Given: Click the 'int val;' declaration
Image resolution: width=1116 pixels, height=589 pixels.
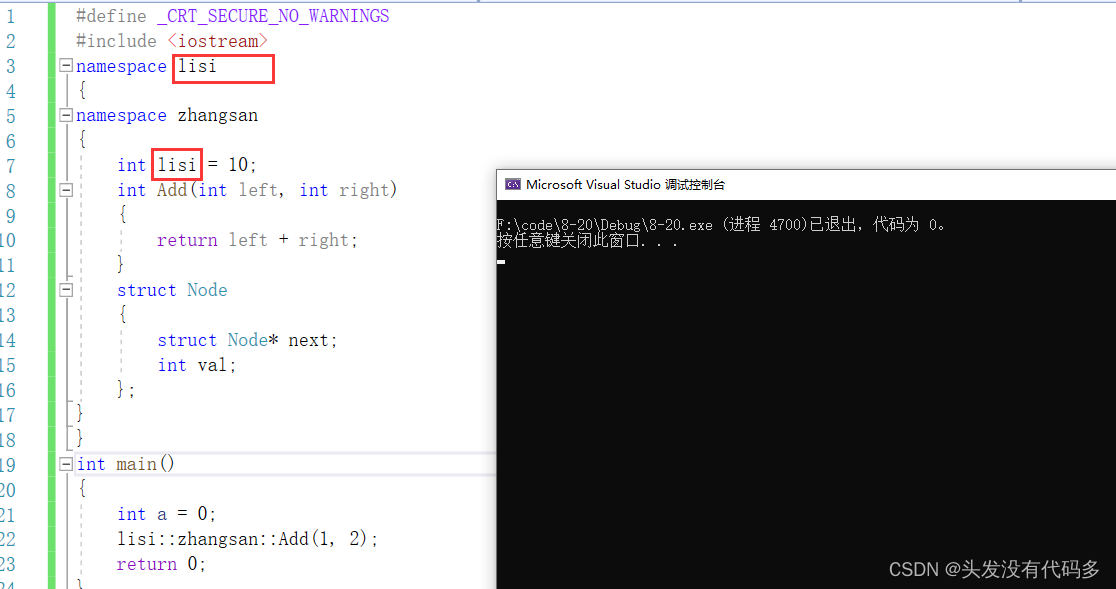Looking at the screenshot, I should tap(196, 365).
